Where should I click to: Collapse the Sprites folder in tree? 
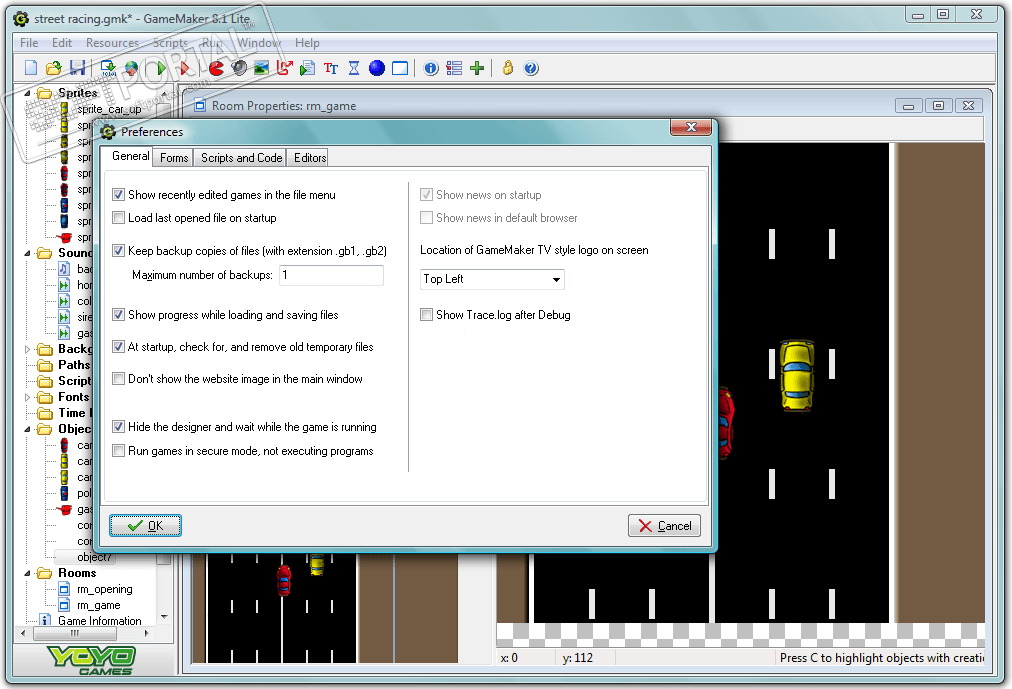[x=28, y=93]
